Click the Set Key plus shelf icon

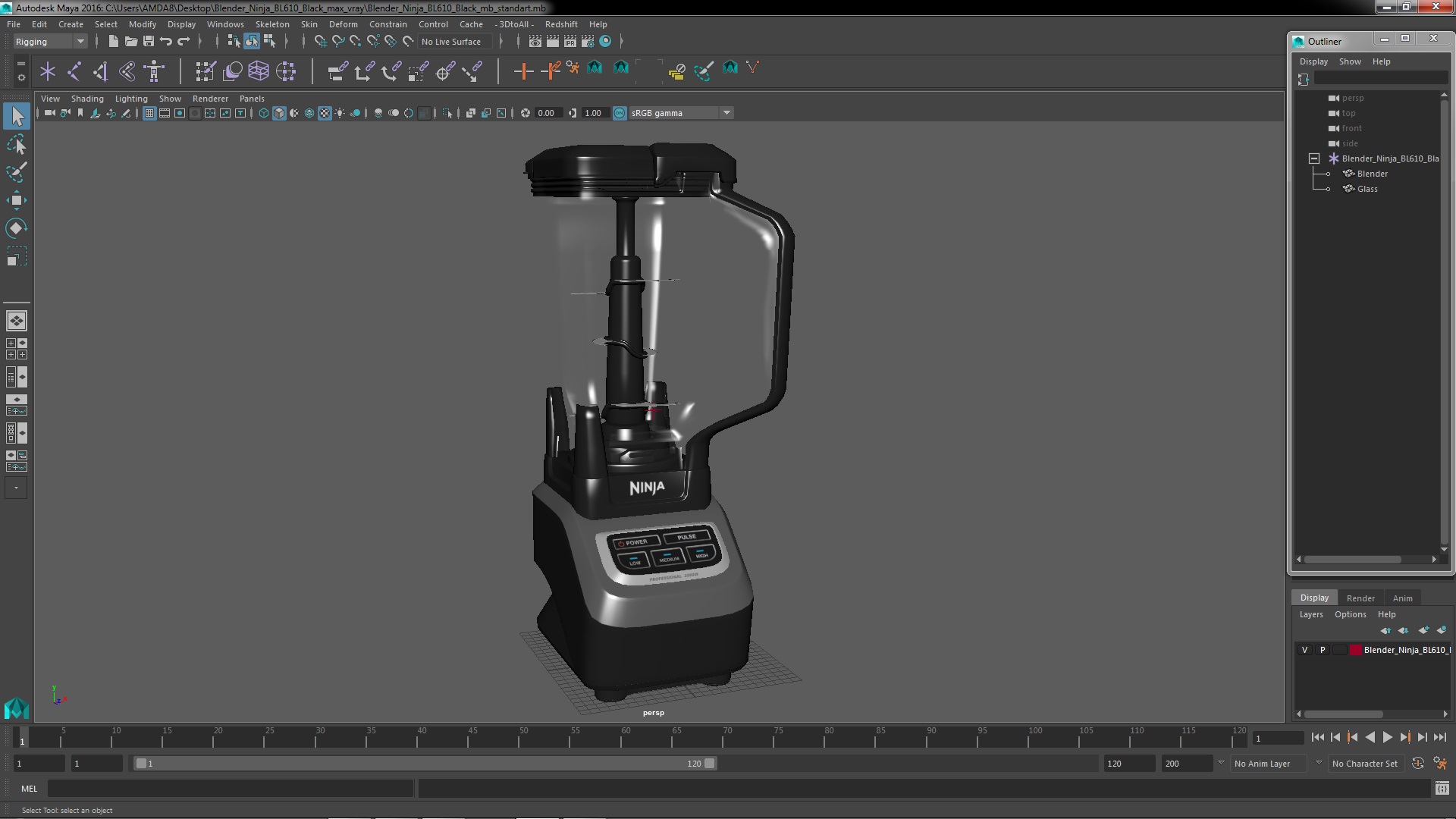pyautogui.click(x=523, y=71)
